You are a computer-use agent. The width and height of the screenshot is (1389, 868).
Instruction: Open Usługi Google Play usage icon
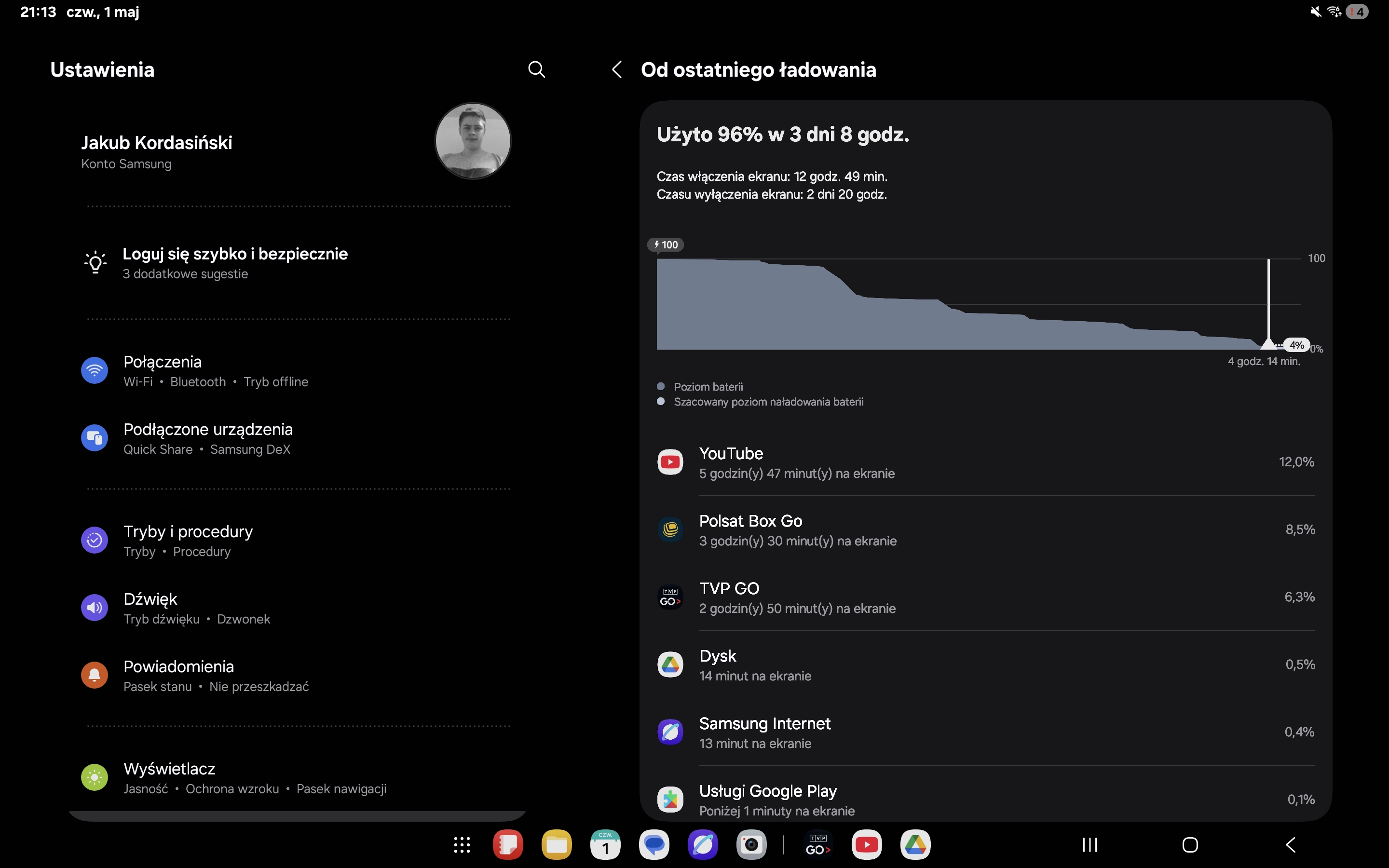[x=670, y=800]
